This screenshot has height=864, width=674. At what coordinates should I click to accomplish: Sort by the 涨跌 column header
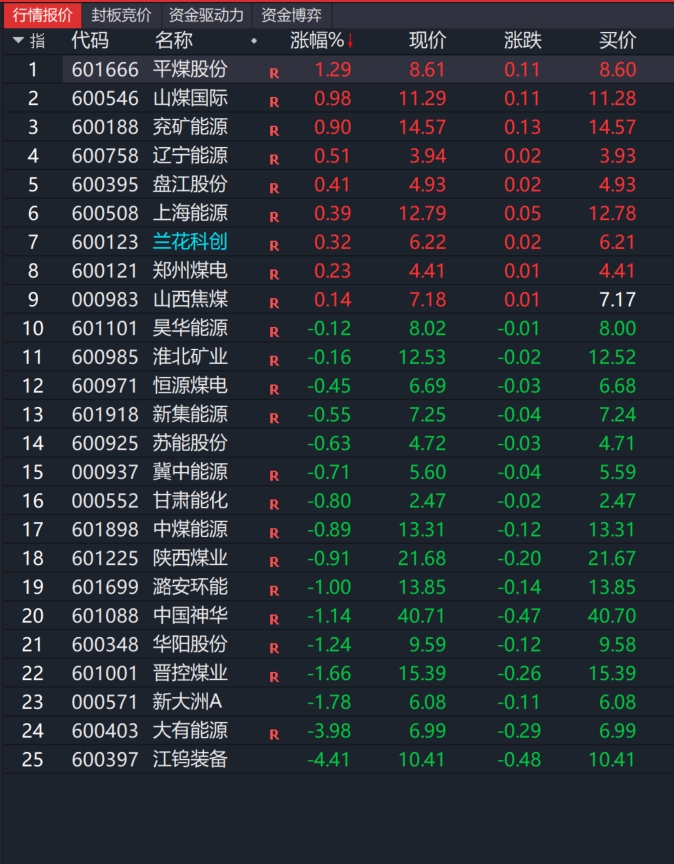point(523,40)
